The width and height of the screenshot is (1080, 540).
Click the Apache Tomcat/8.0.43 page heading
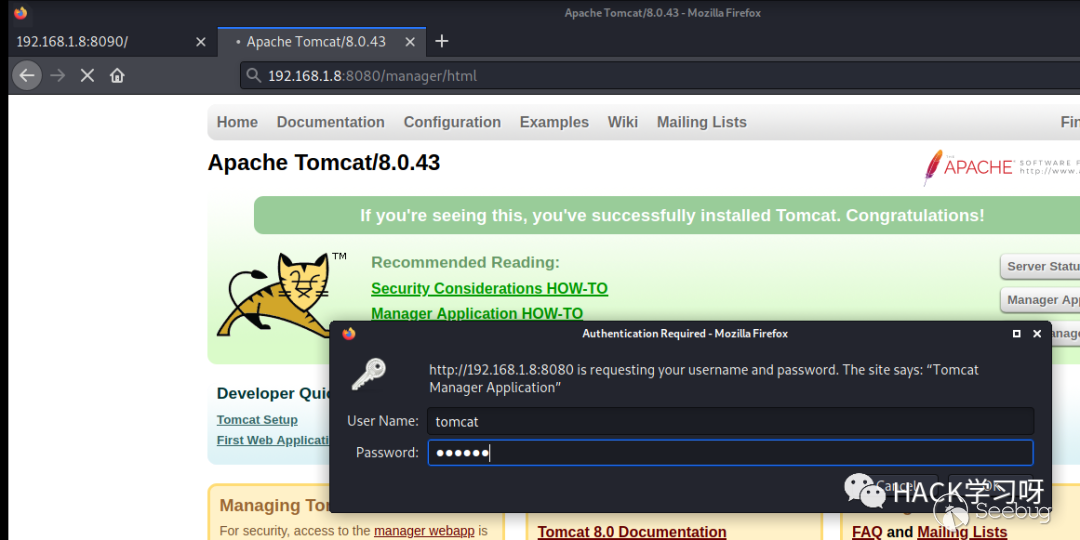click(x=324, y=163)
